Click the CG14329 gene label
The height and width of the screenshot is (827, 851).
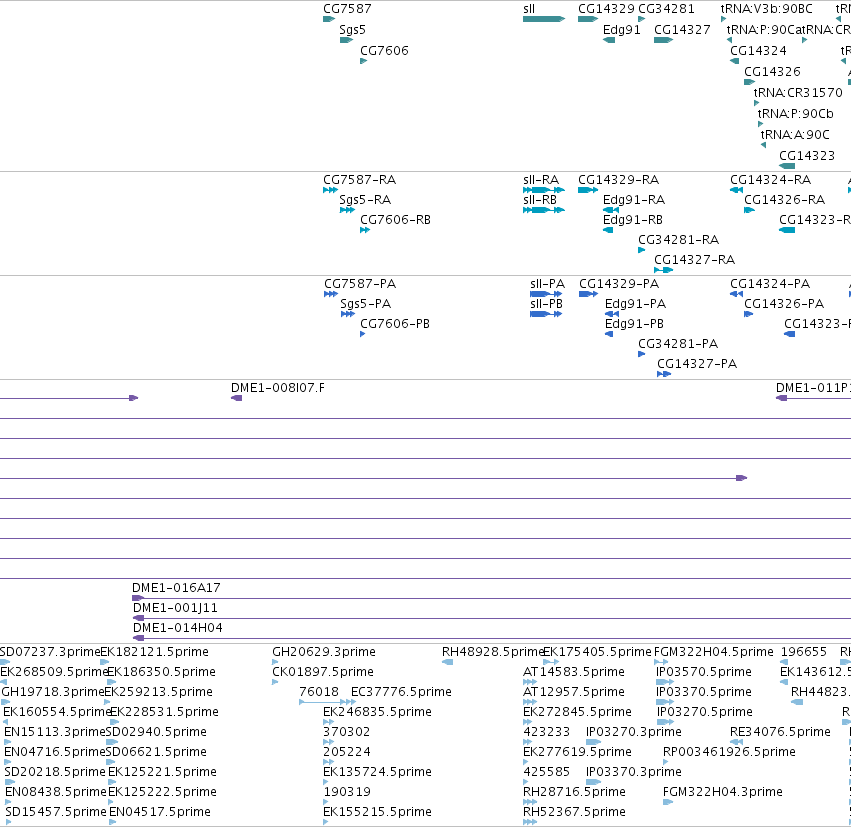[x=606, y=9]
